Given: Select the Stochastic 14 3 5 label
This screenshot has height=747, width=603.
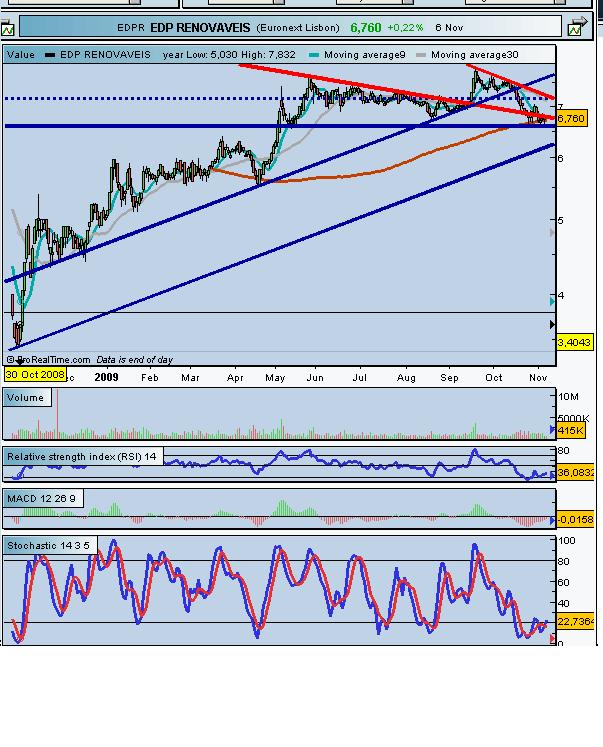Looking at the screenshot, I should point(48,545).
